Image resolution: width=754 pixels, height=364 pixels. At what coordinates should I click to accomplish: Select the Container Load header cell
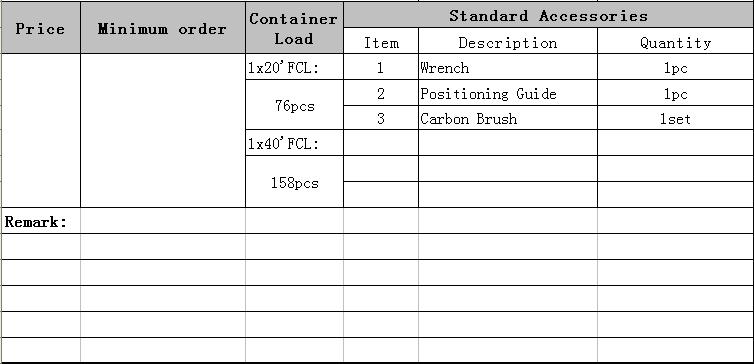(294, 27)
